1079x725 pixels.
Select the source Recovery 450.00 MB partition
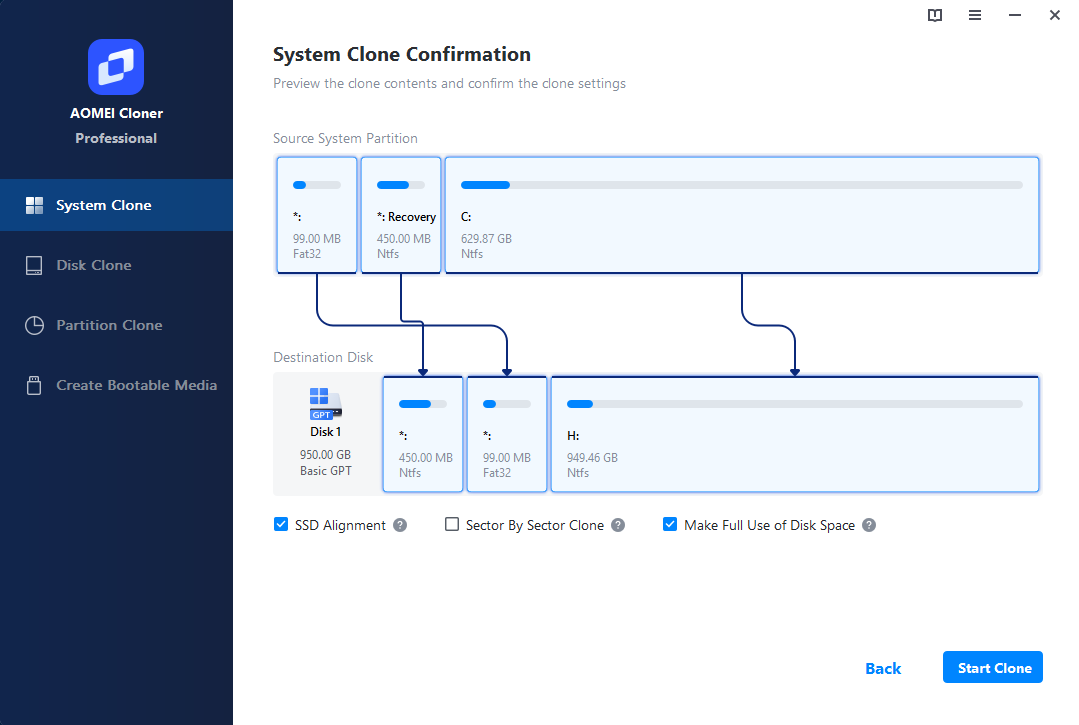pos(400,215)
